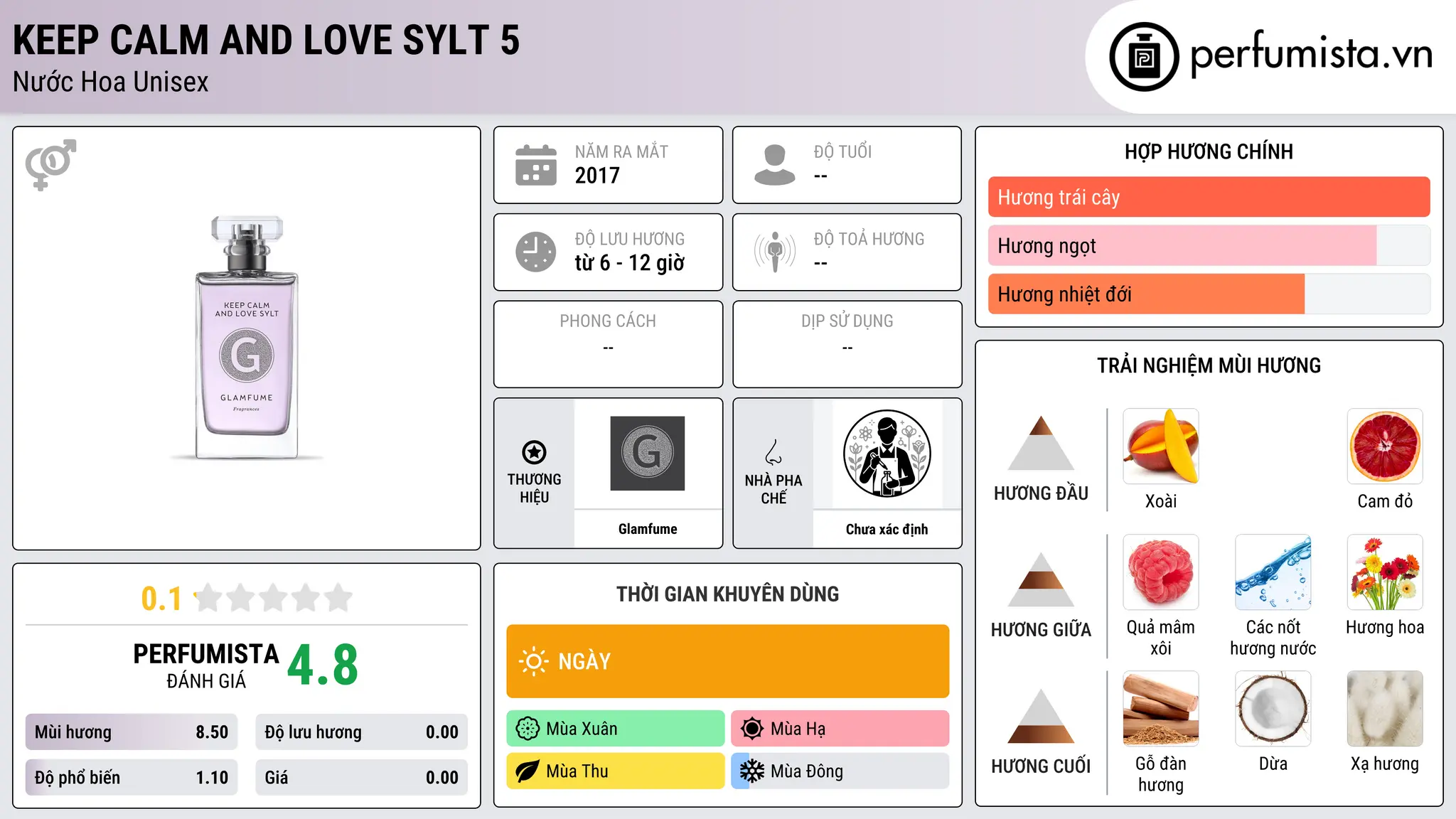Image resolution: width=1456 pixels, height=819 pixels.
Task: Click the Cam đỏ blood orange image
Action: pos(1385,446)
